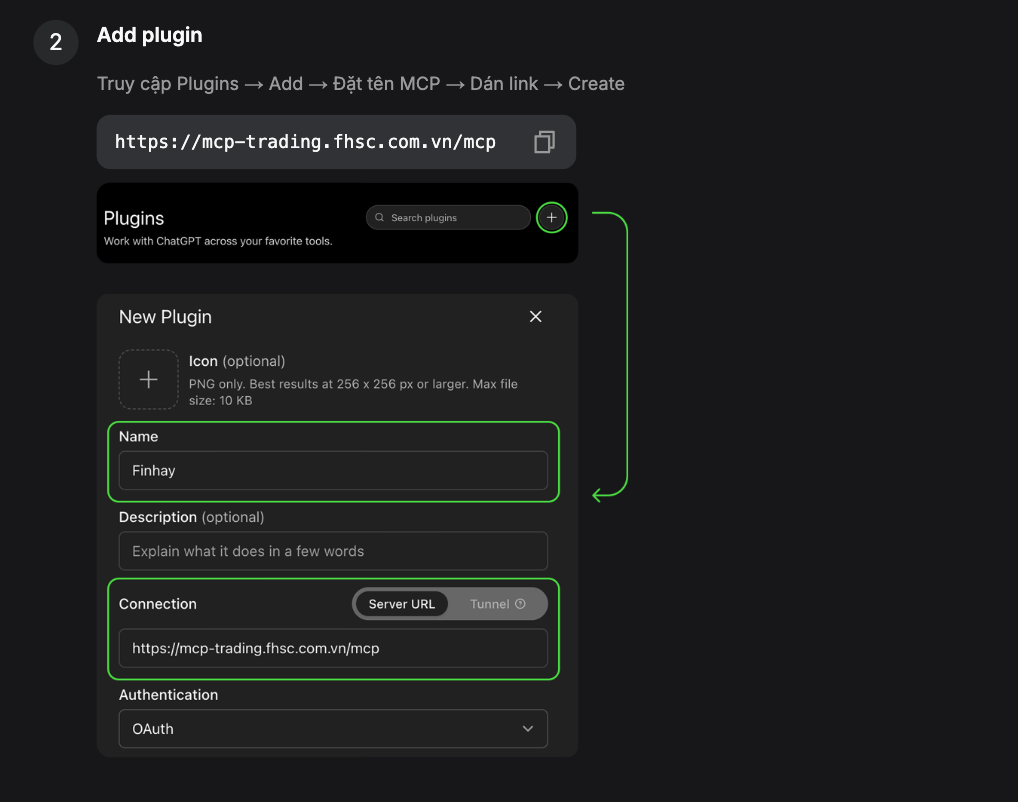Click the "Add plugin" step heading
Screen dimensions: 1018x802
coord(149,35)
